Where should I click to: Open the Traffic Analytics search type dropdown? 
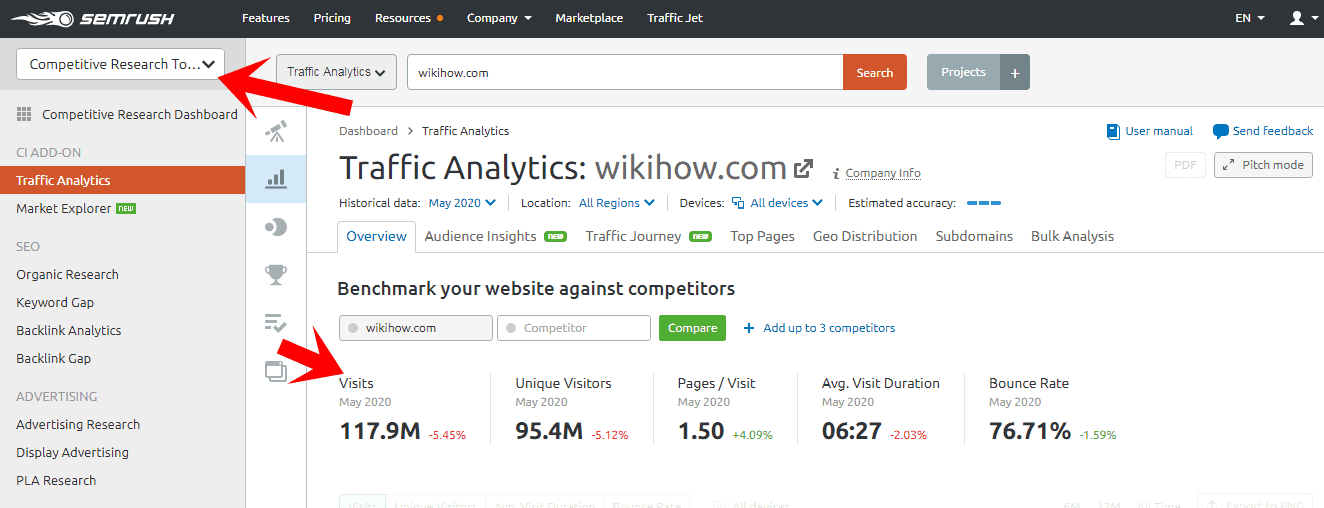[336, 72]
